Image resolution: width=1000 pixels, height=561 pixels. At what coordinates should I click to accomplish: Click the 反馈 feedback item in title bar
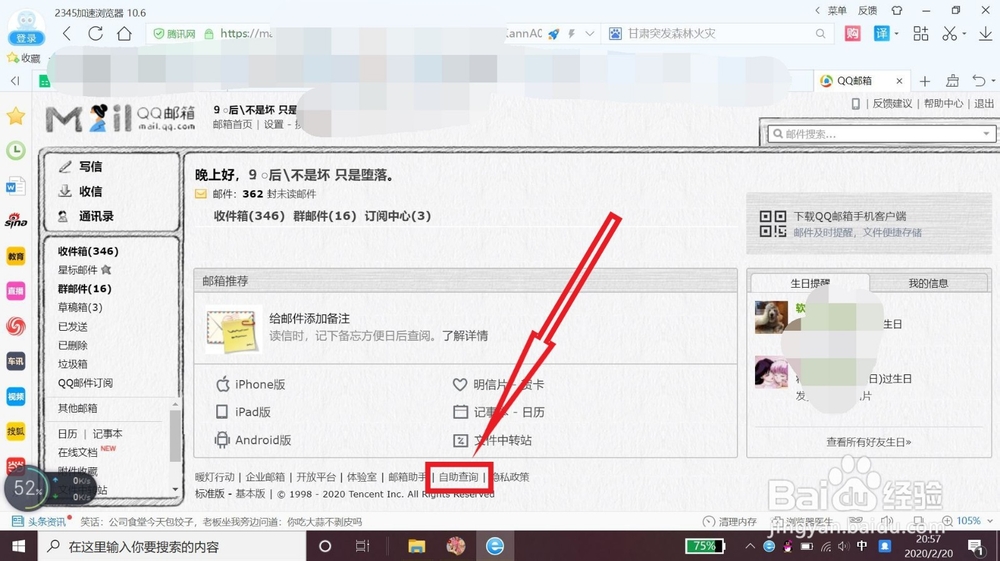pos(867,11)
